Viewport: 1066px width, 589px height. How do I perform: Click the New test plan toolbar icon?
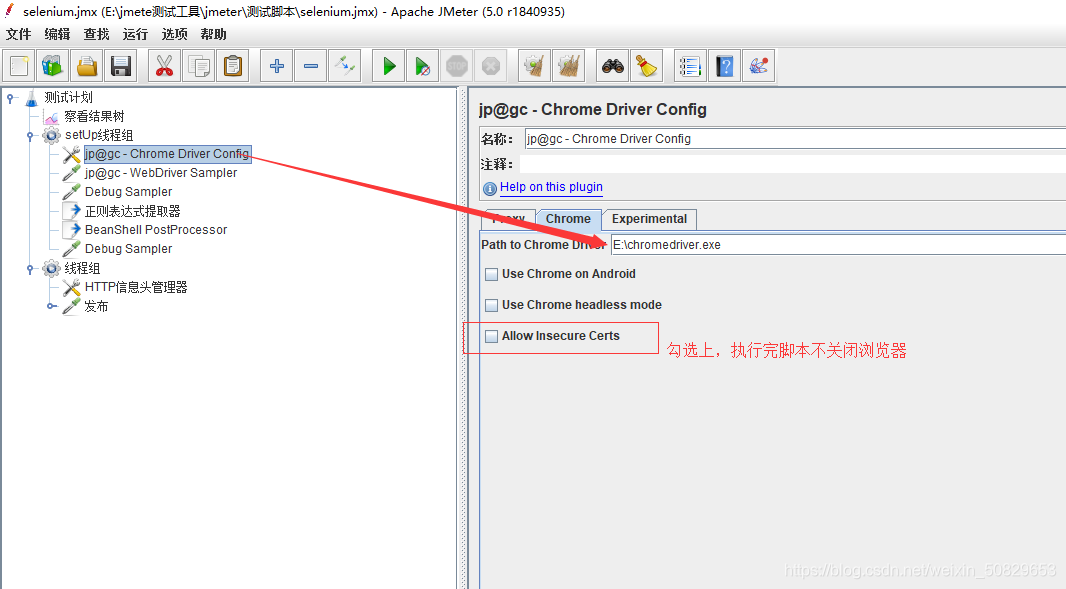(19, 66)
